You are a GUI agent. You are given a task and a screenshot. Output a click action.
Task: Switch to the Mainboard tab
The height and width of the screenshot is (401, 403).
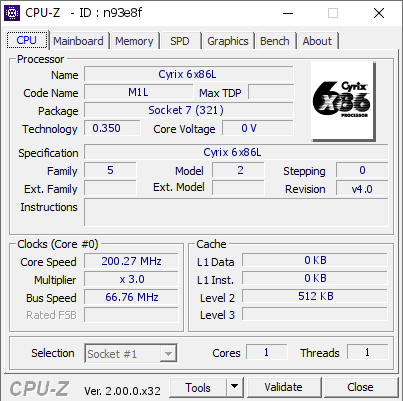tap(78, 41)
